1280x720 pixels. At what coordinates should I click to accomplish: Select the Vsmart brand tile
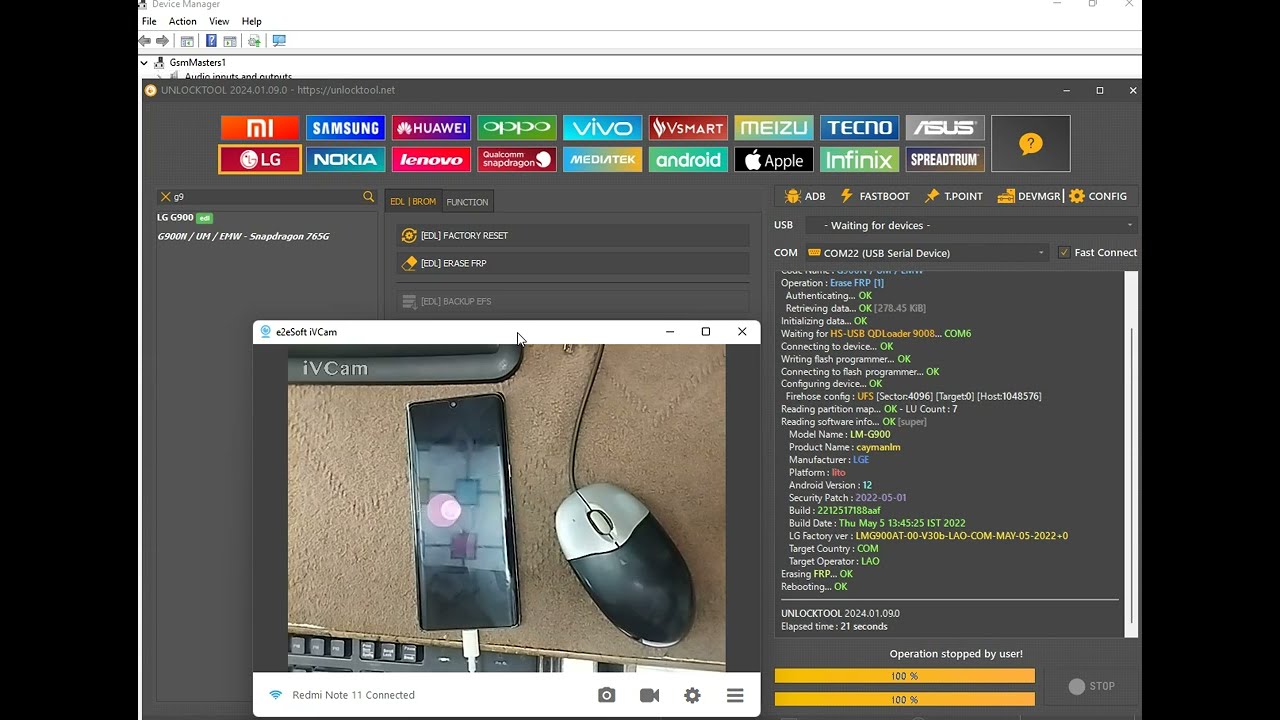(688, 128)
